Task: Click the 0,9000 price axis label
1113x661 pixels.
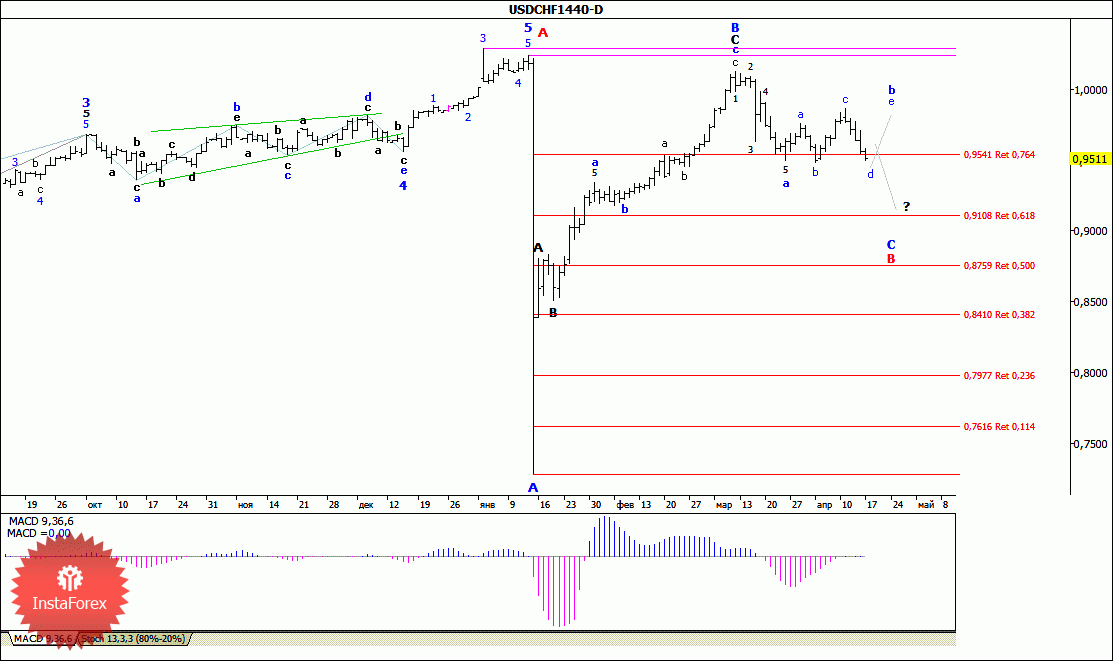Action: pyautogui.click(x=1091, y=231)
